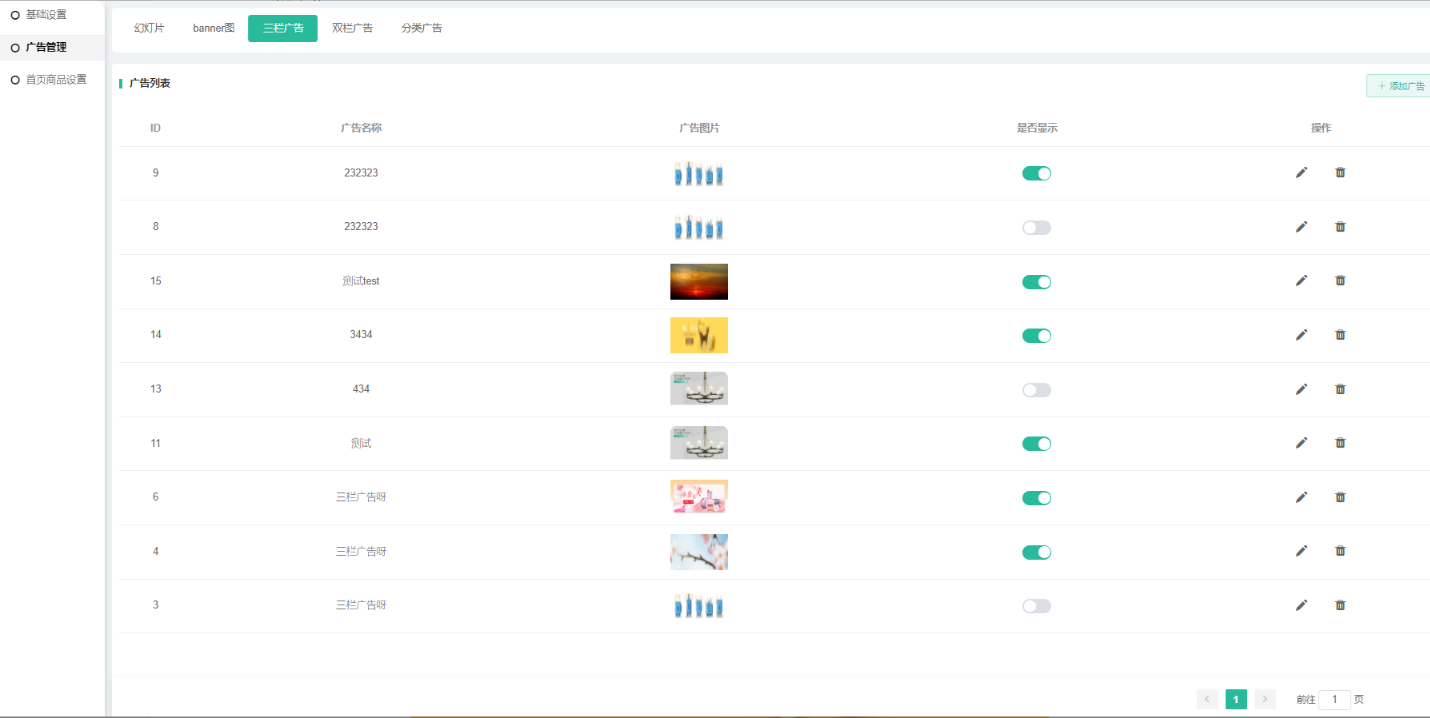Delete the advertisement with ID 11

[1340, 443]
